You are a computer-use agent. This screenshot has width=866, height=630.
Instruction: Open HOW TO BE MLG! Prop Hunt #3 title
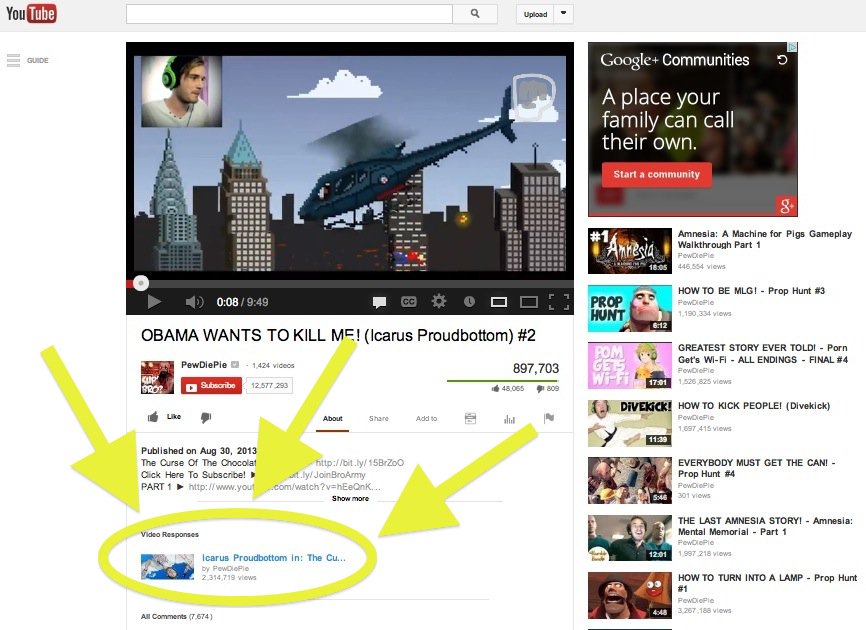(751, 291)
